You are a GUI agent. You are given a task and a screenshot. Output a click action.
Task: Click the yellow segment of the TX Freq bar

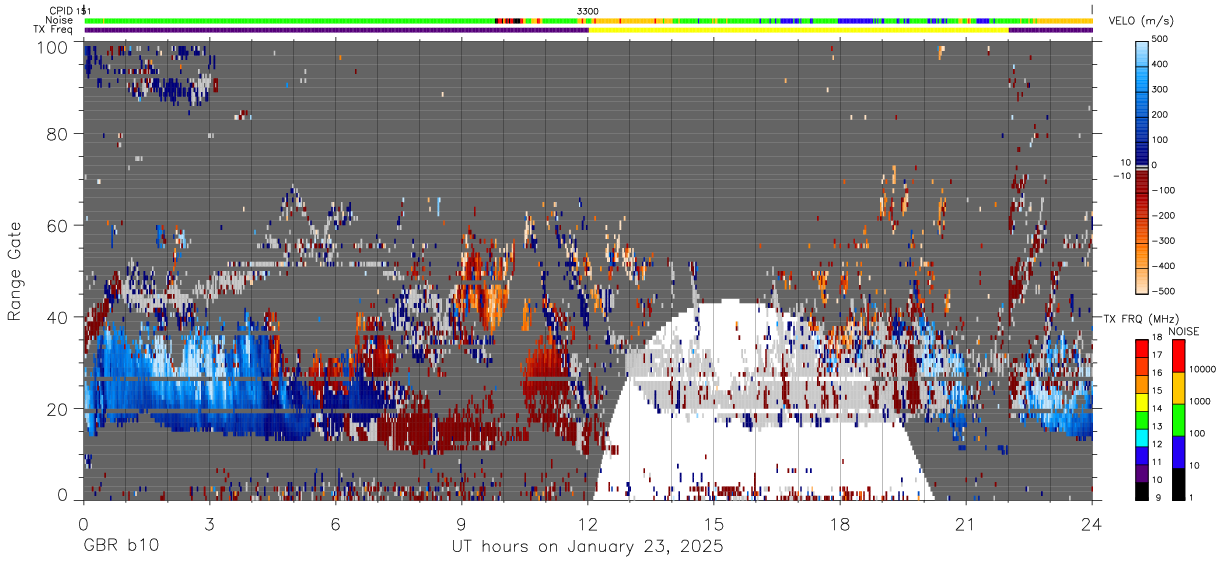(x=798, y=30)
